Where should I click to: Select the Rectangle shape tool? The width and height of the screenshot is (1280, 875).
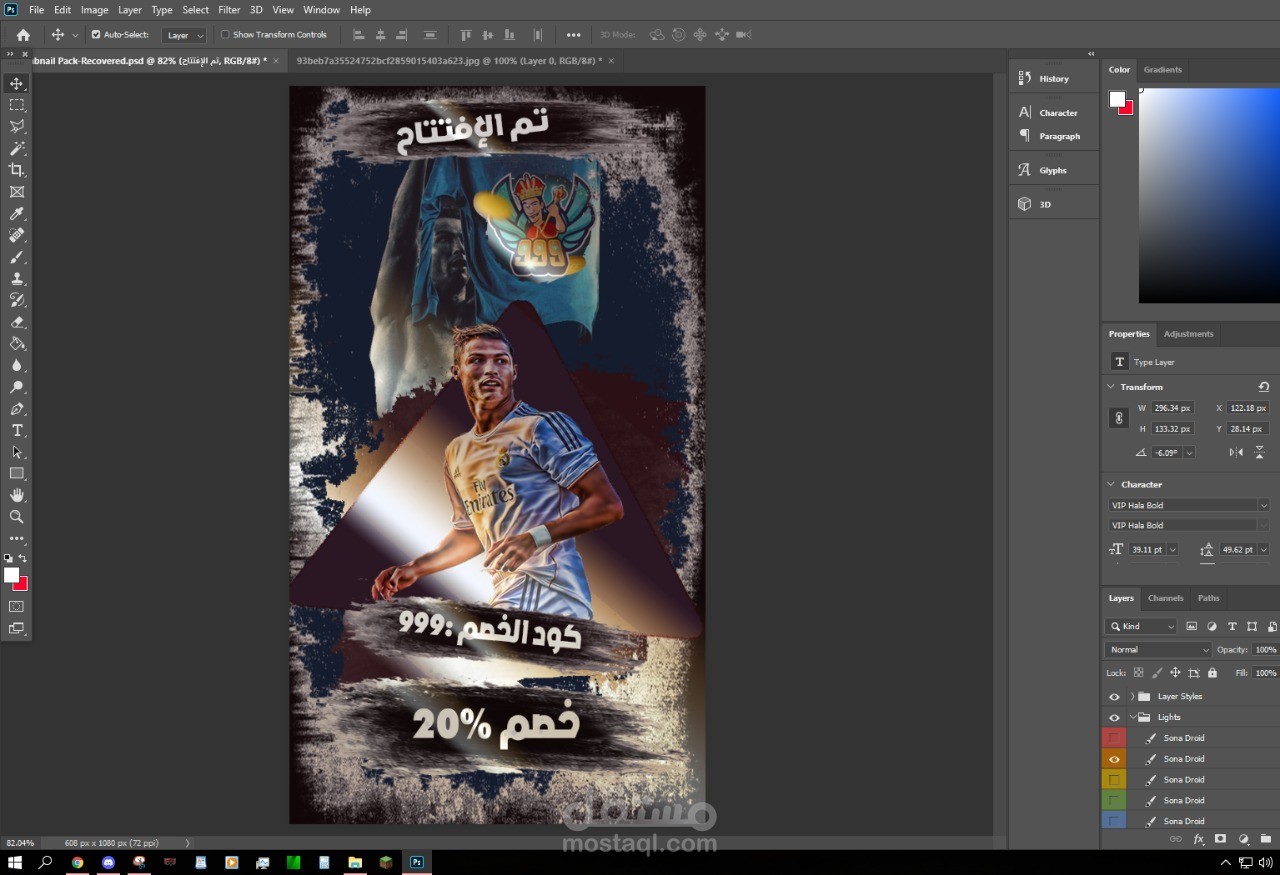click(x=17, y=474)
